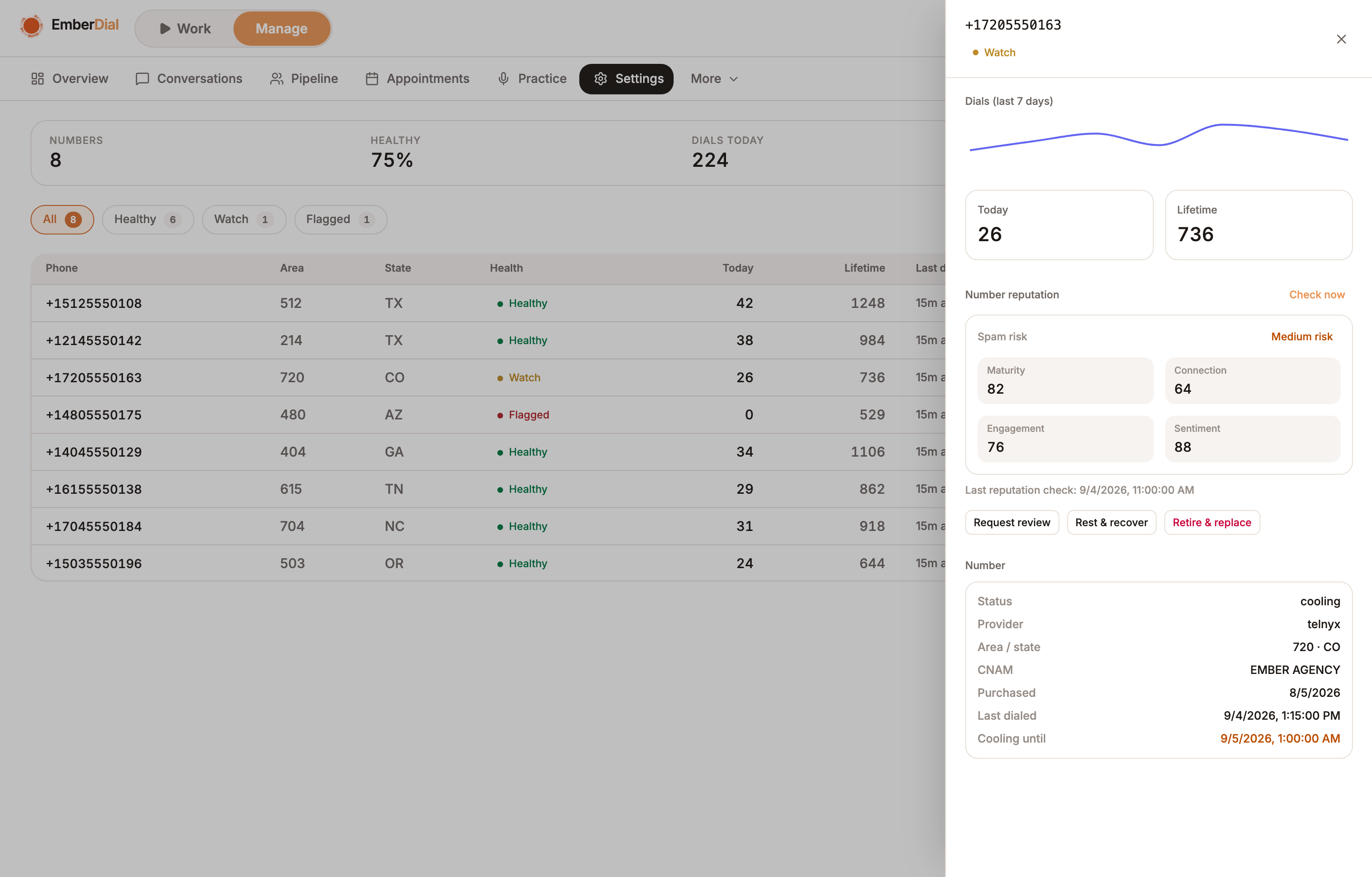Sort by the Phone column header

click(x=61, y=268)
